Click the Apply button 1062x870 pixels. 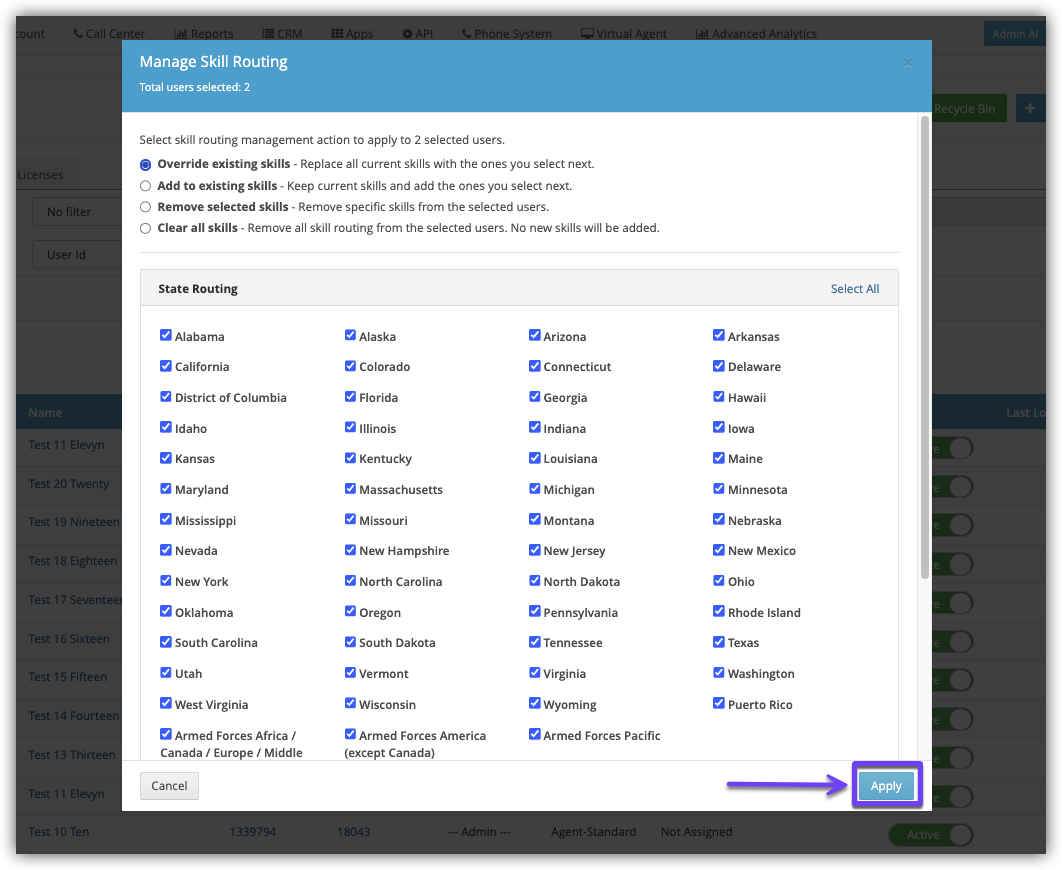pos(886,785)
